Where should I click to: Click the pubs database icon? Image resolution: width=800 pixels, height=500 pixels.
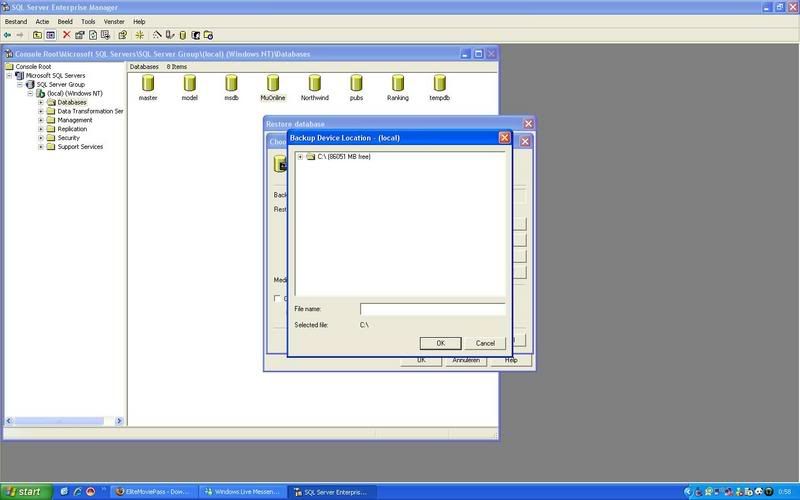[356, 83]
